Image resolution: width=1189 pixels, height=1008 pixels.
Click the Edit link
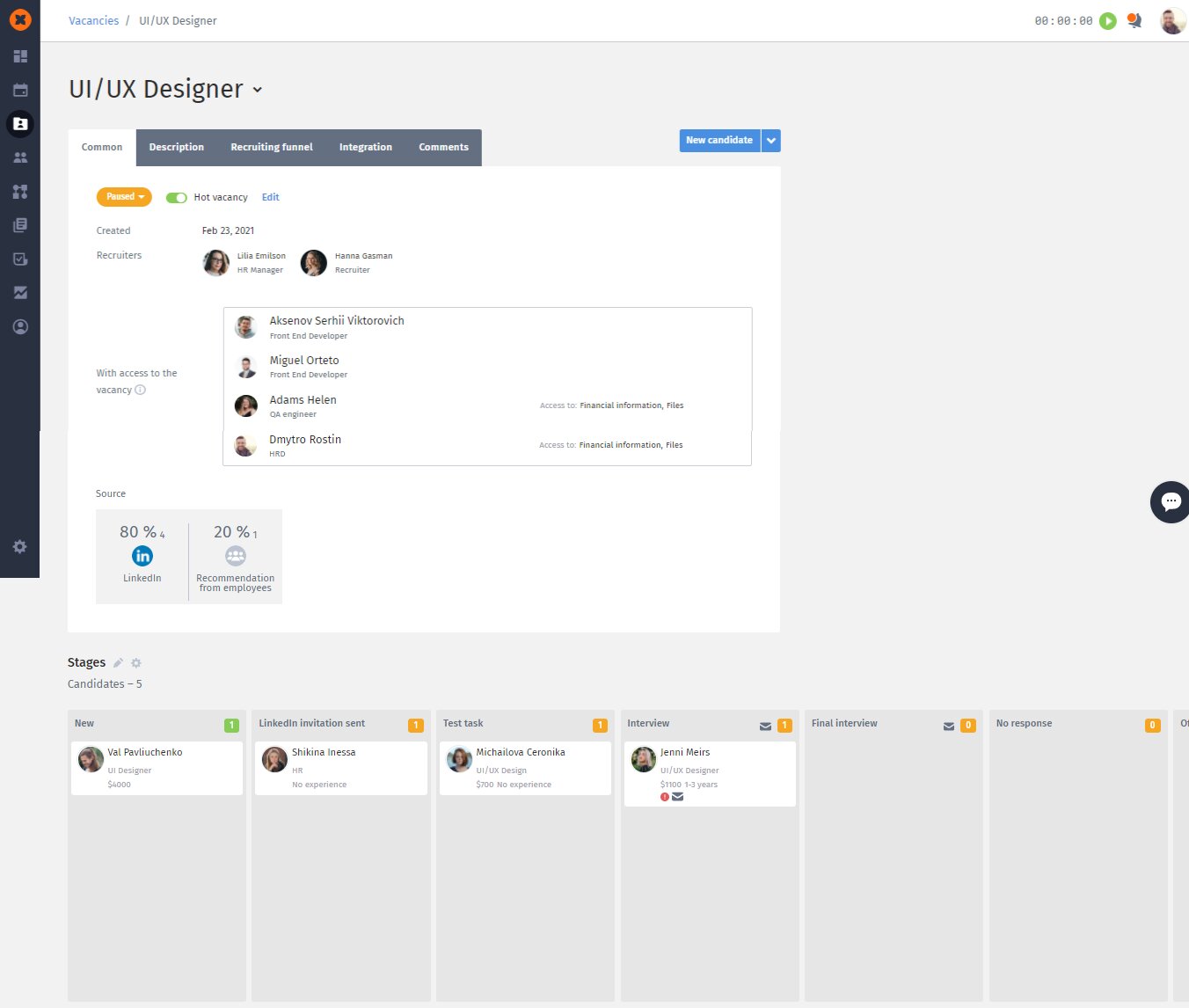click(270, 198)
